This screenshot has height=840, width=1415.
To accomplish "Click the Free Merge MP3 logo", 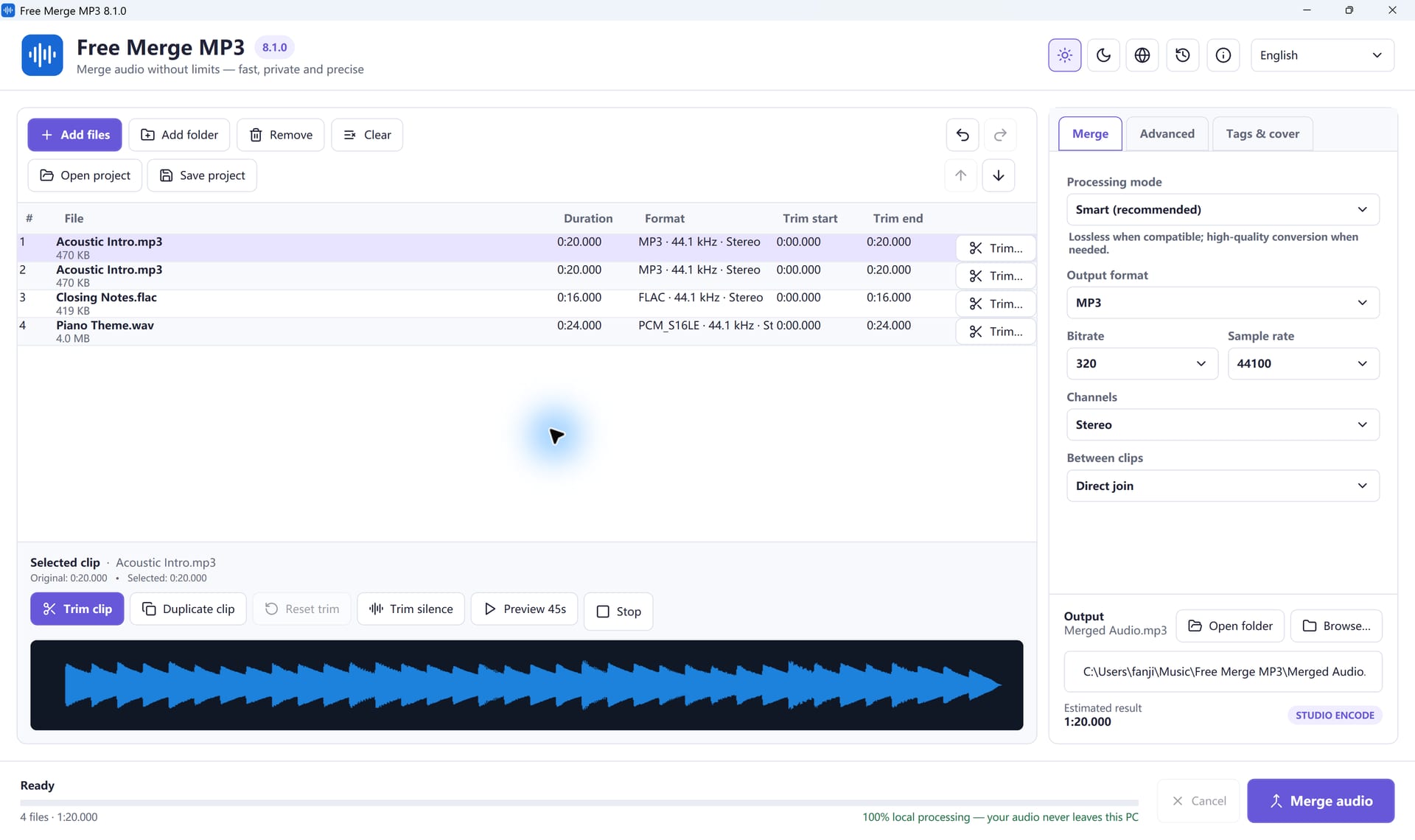I will (42, 55).
